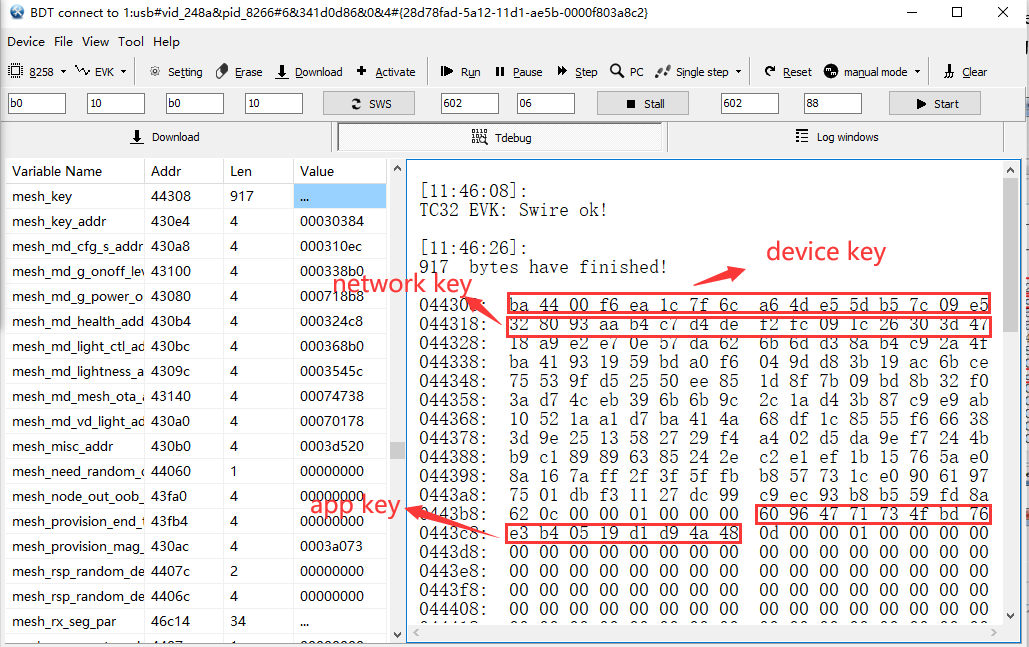Screen dimensions: 1029x647
Task: Reset the device with Reset icon
Action: pyautogui.click(x=770, y=71)
